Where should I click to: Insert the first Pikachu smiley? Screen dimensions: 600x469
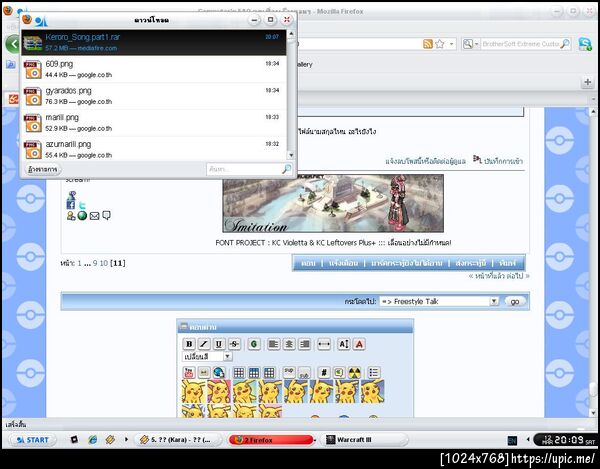click(x=193, y=391)
